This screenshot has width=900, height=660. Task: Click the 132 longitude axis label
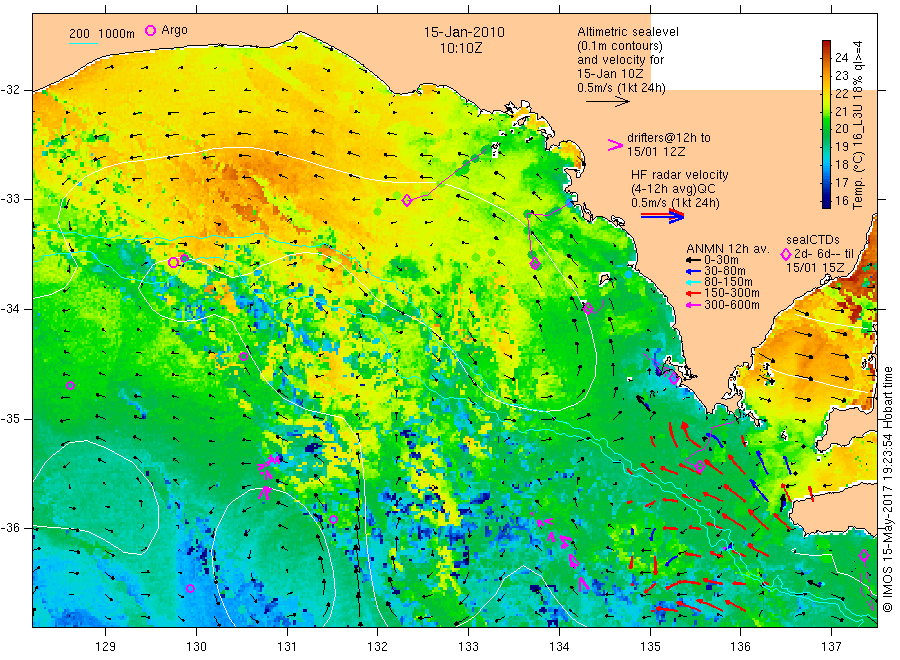tap(378, 647)
